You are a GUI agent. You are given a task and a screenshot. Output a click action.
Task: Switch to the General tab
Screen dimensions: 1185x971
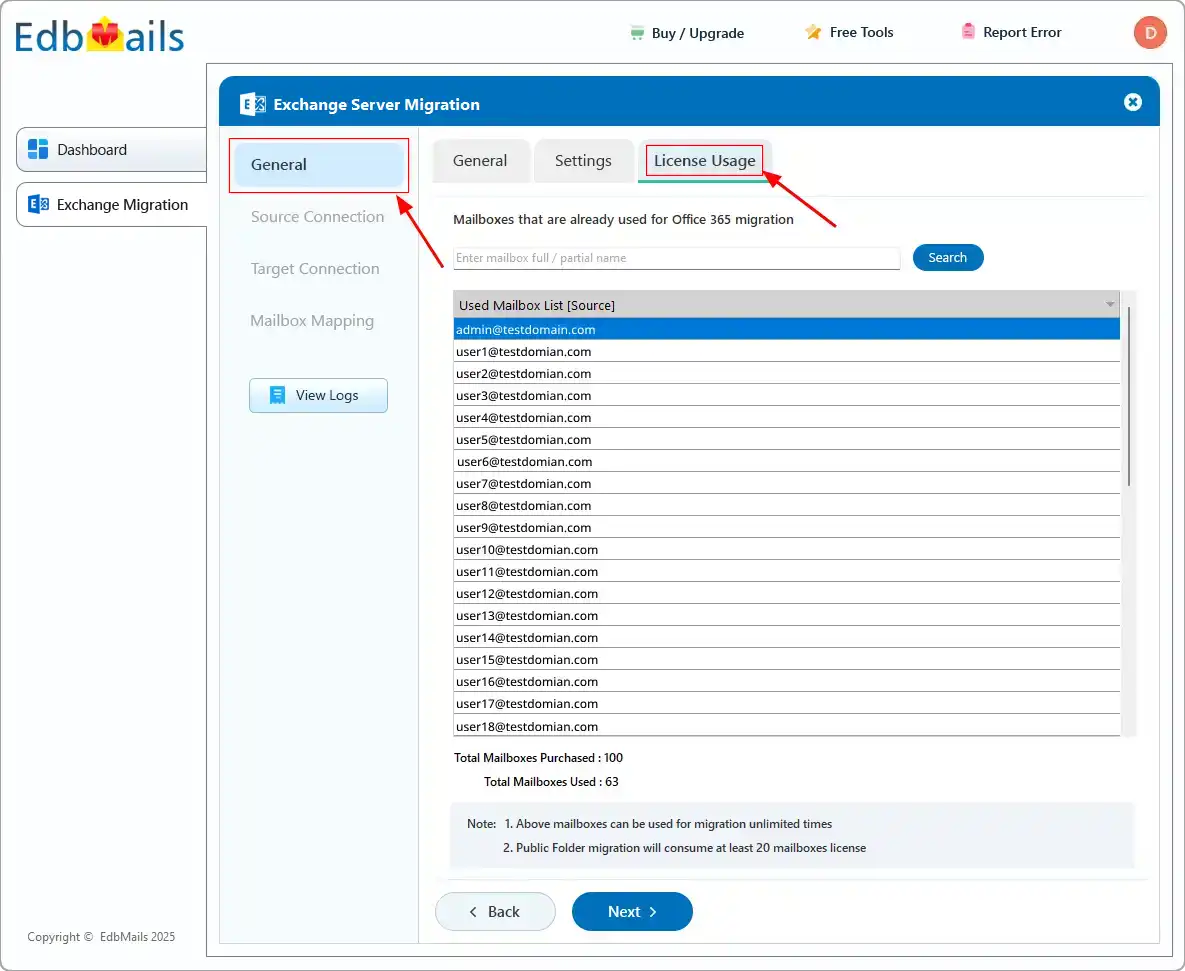point(481,161)
